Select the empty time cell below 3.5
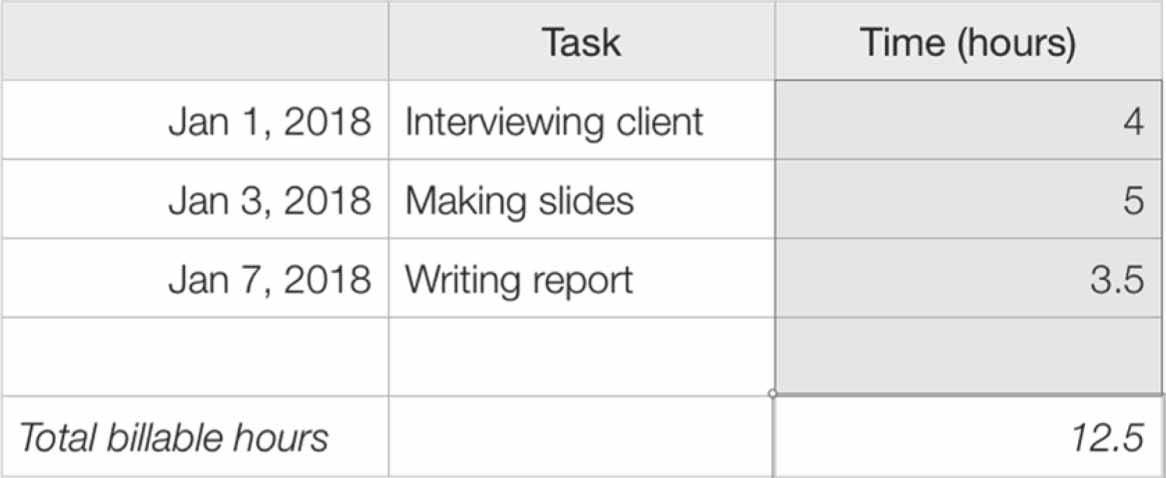The width and height of the screenshot is (1166, 478). click(x=968, y=357)
